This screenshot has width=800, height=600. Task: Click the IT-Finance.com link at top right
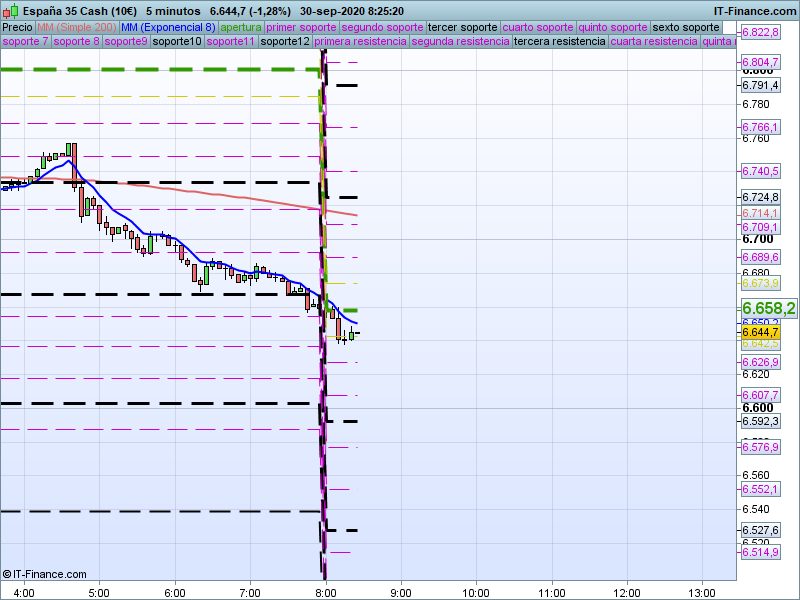click(754, 8)
